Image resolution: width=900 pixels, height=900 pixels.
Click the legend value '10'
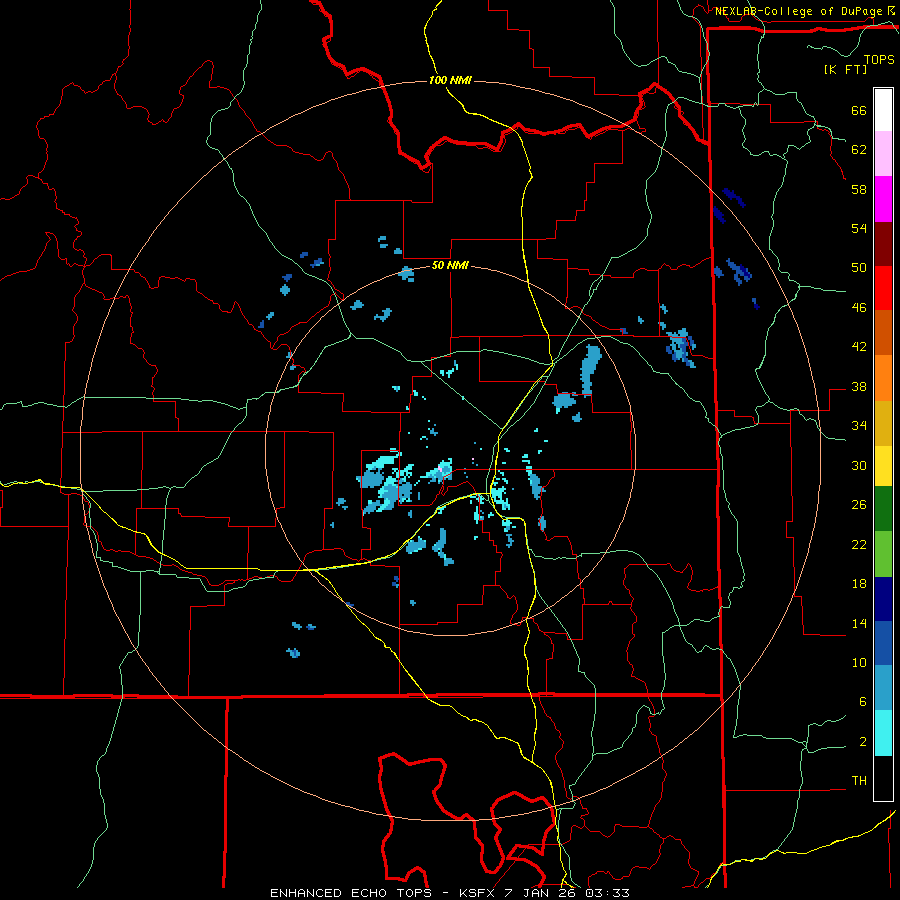(859, 663)
